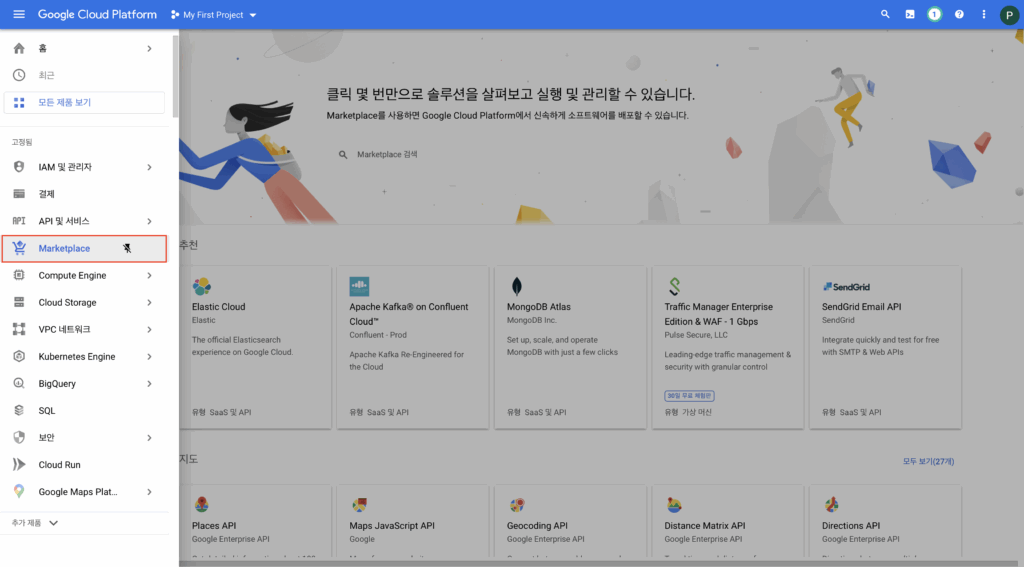Click the recent clock icon
This screenshot has width=1024, height=567.
(19, 75)
